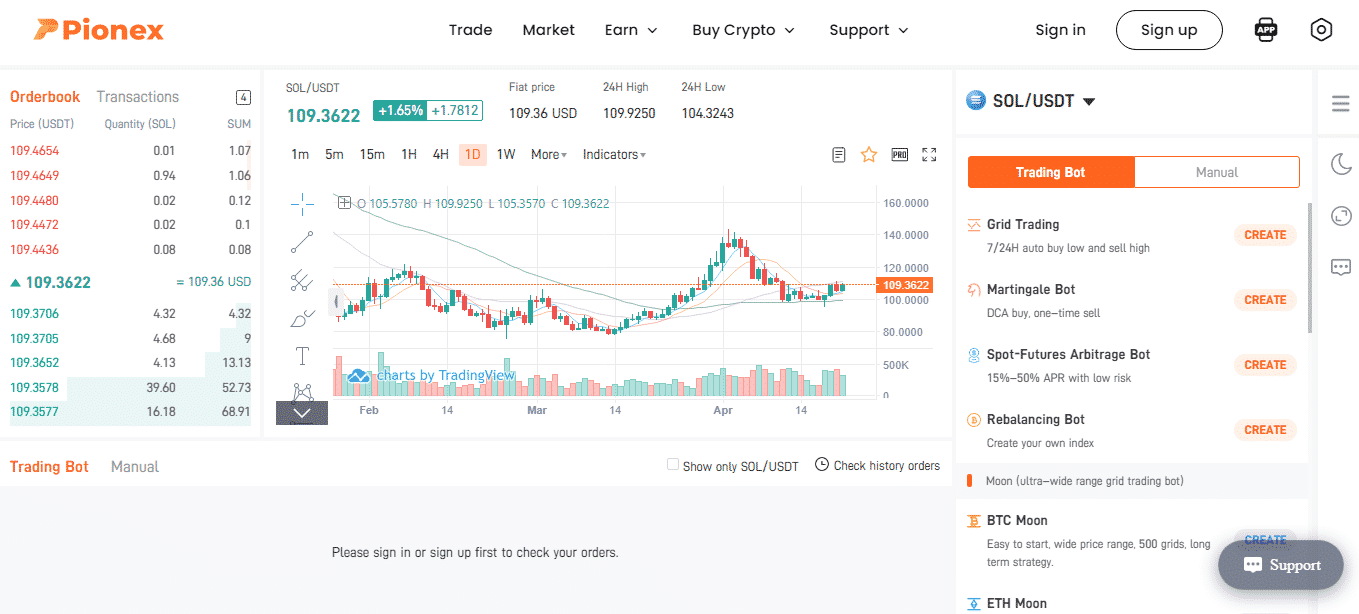This screenshot has height=614, width=1359.
Task: Expand the More timeframes dropdown
Action: [549, 154]
